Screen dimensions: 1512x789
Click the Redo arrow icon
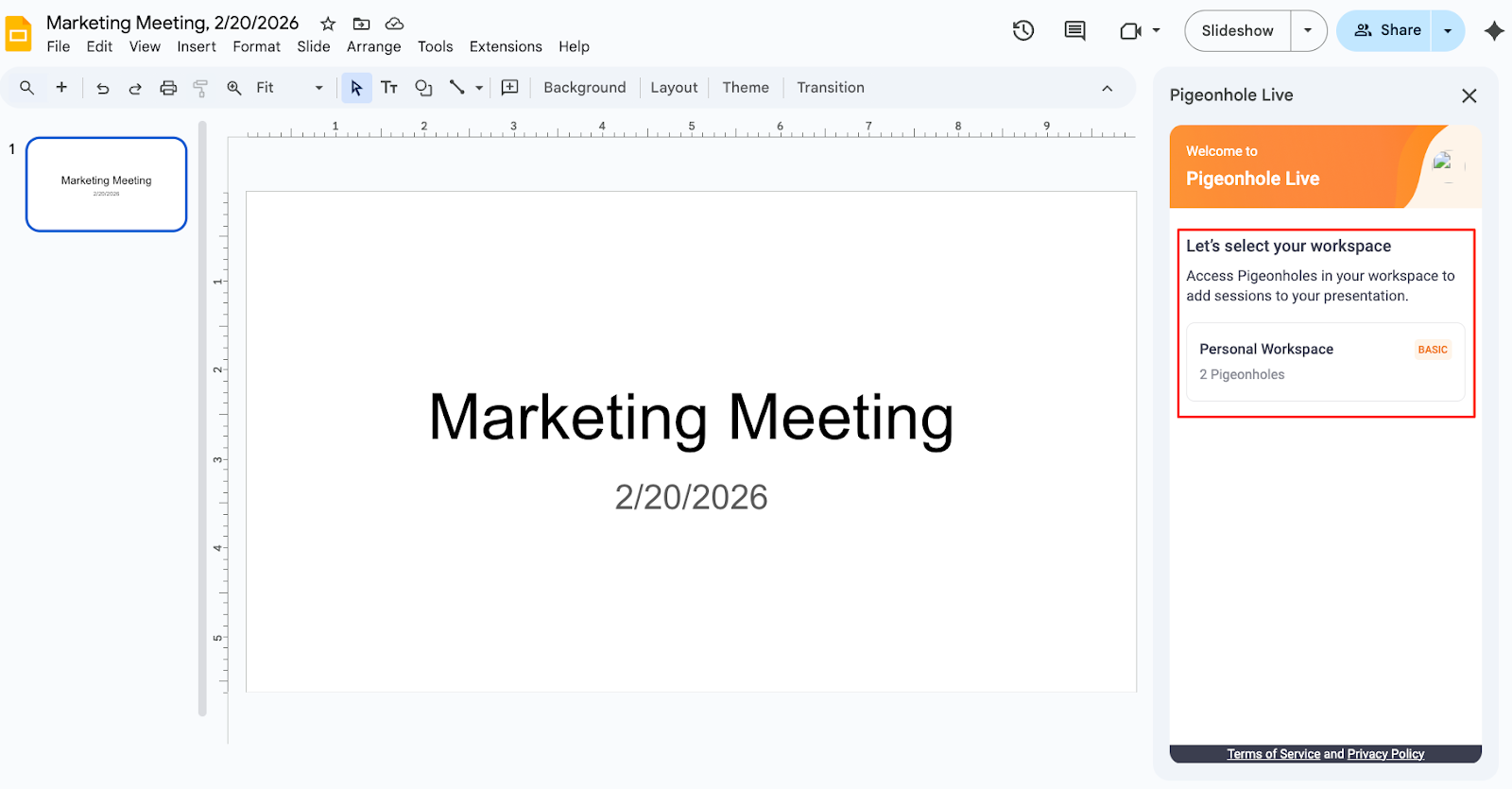point(135,88)
